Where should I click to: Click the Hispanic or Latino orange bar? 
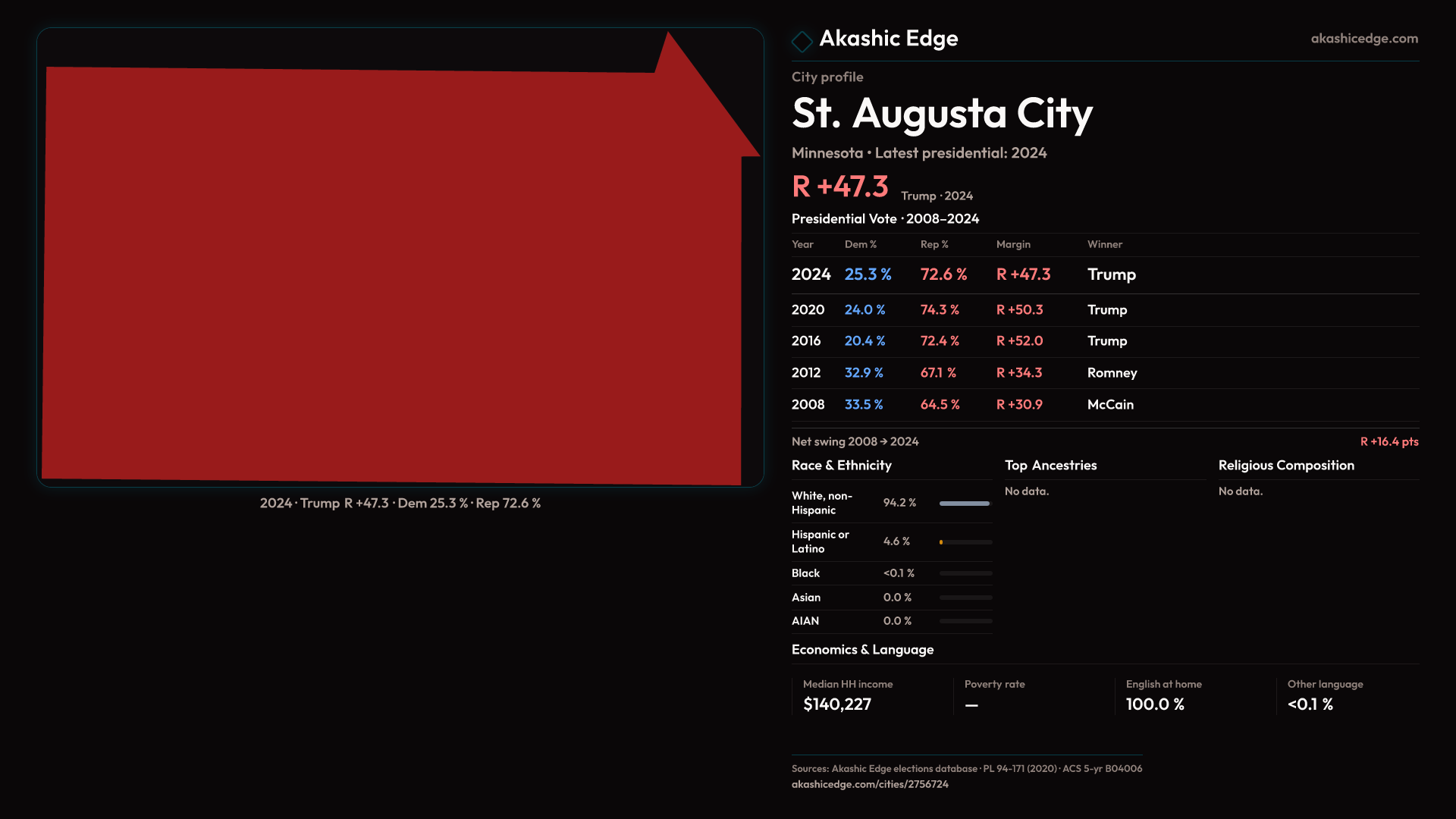pos(941,542)
